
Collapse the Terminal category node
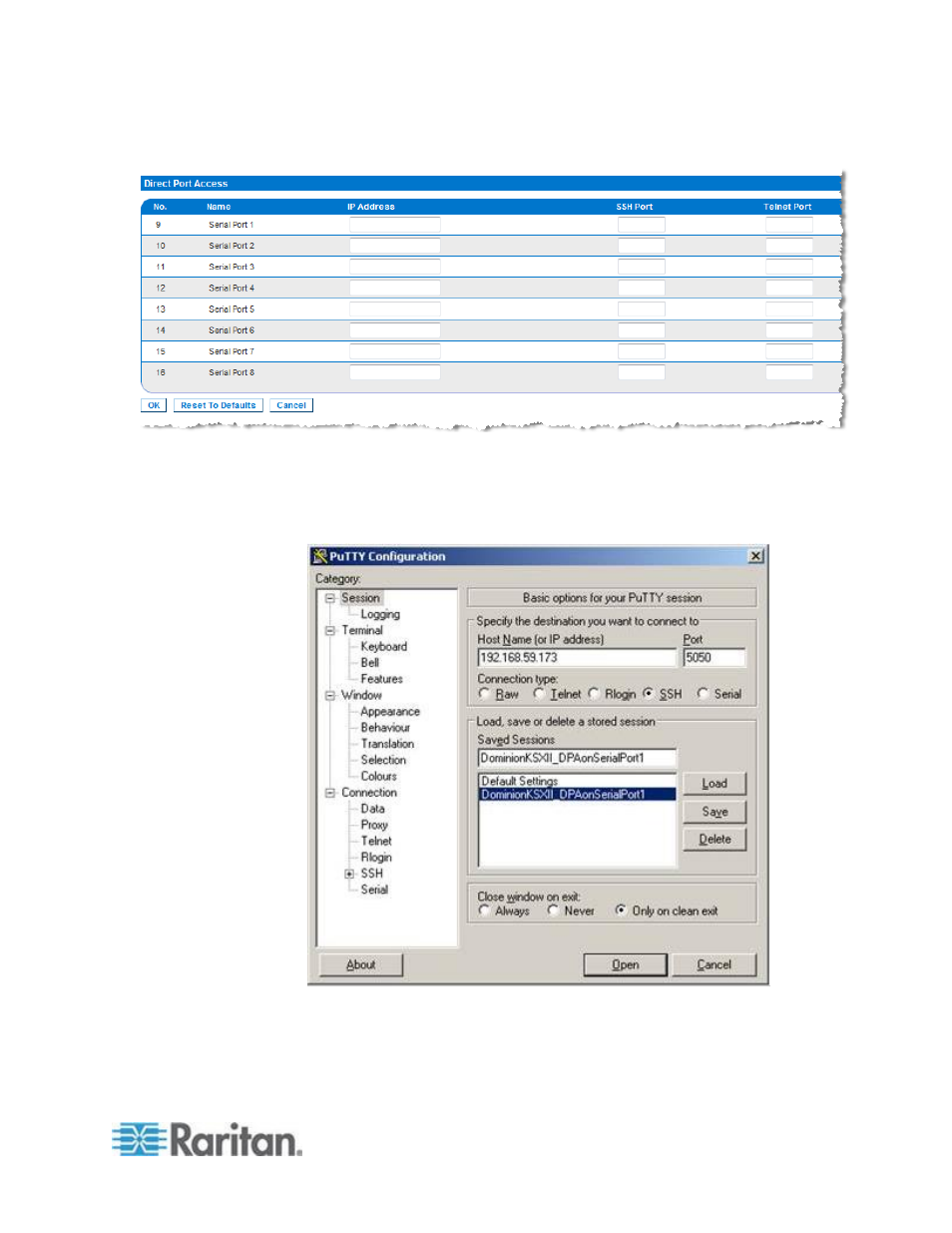(x=329, y=630)
